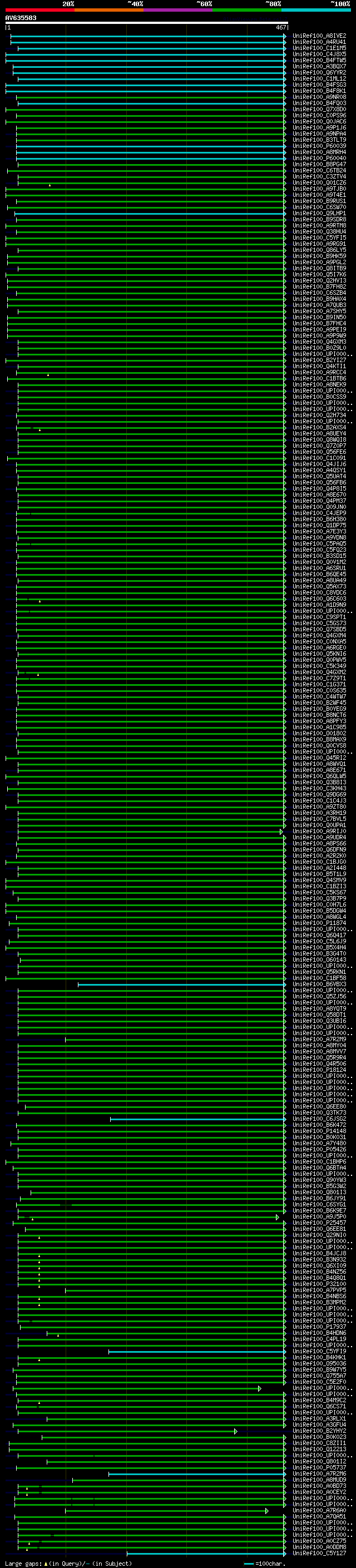The width and height of the screenshot is (356, 1568).
Task: Select the UniRef100_P14148 label
Action: point(319,1131)
